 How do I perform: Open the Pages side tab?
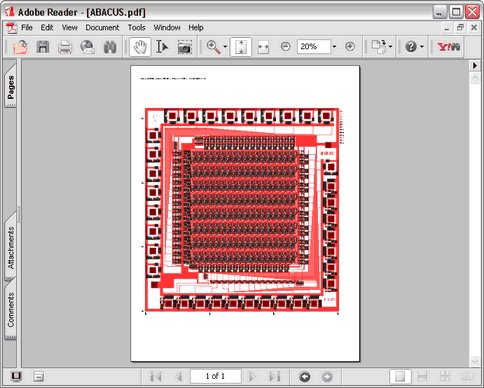[11, 86]
